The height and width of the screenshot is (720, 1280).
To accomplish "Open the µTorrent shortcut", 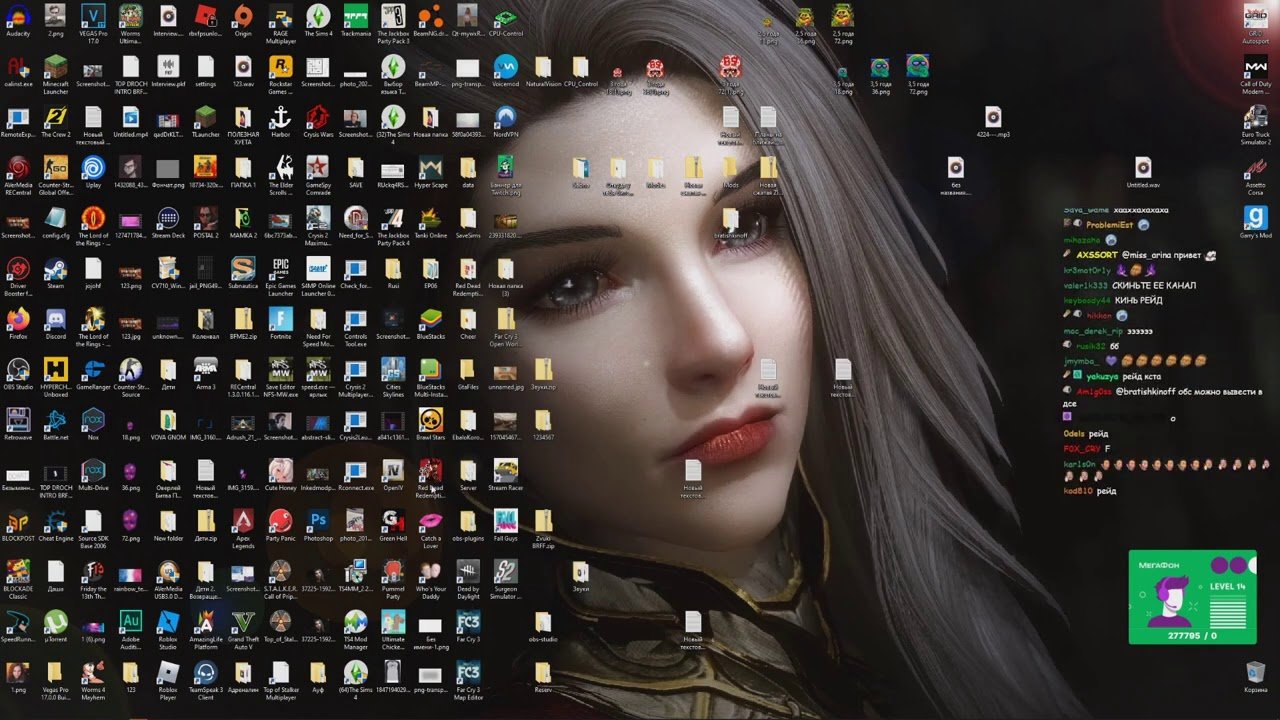I will (56, 622).
